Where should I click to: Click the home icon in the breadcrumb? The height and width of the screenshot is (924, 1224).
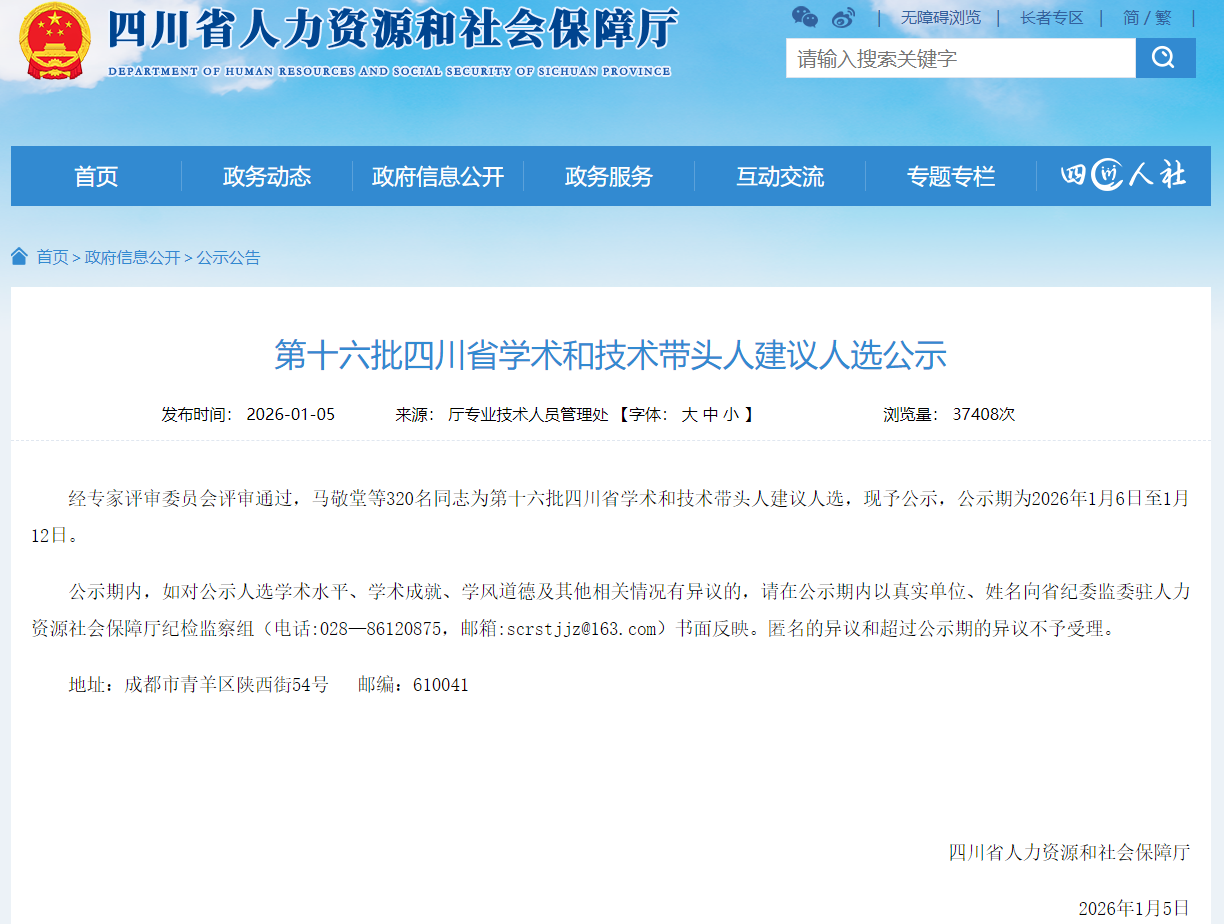(x=18, y=256)
